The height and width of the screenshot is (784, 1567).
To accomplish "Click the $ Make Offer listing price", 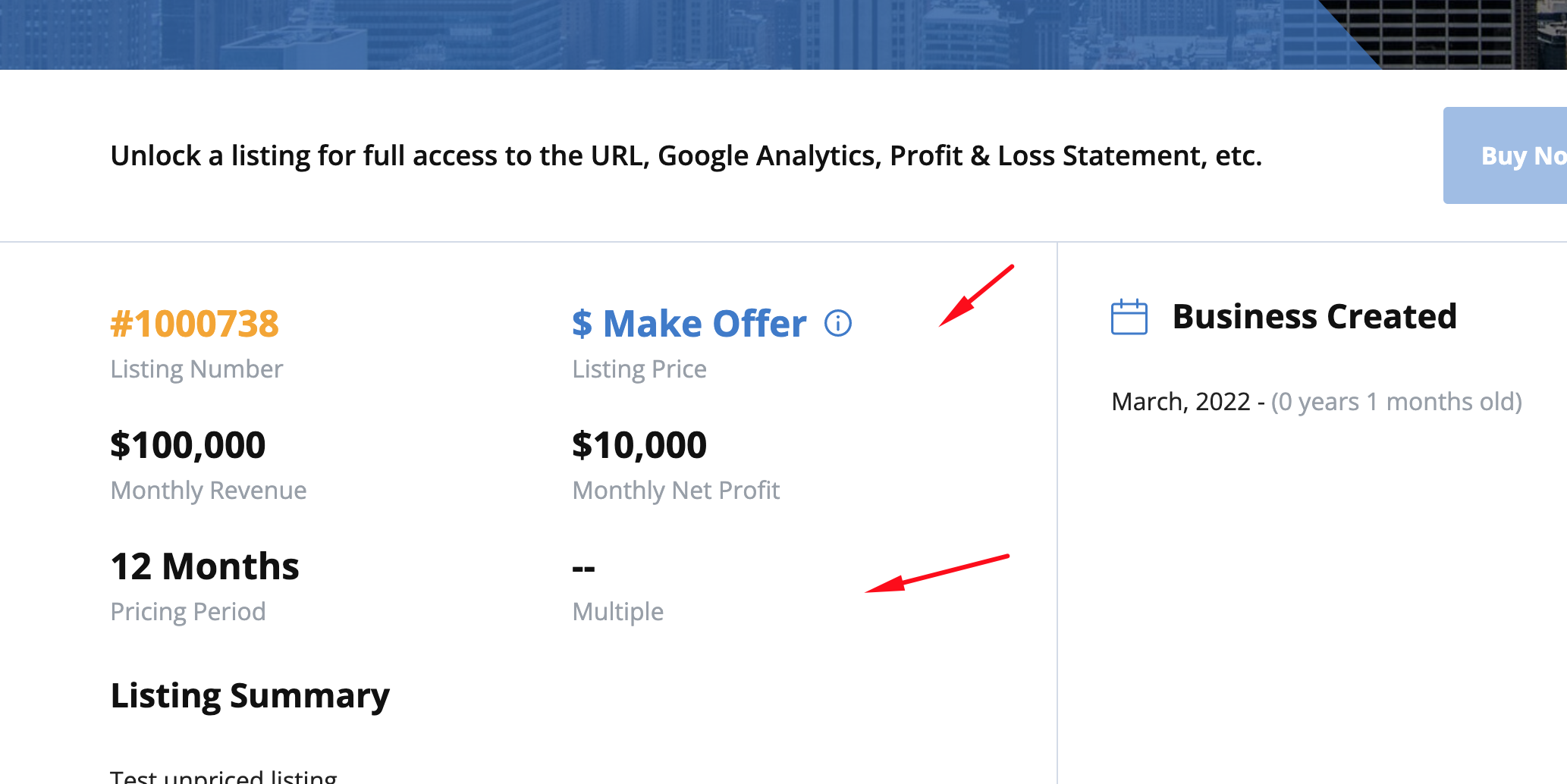I will pos(689,324).
